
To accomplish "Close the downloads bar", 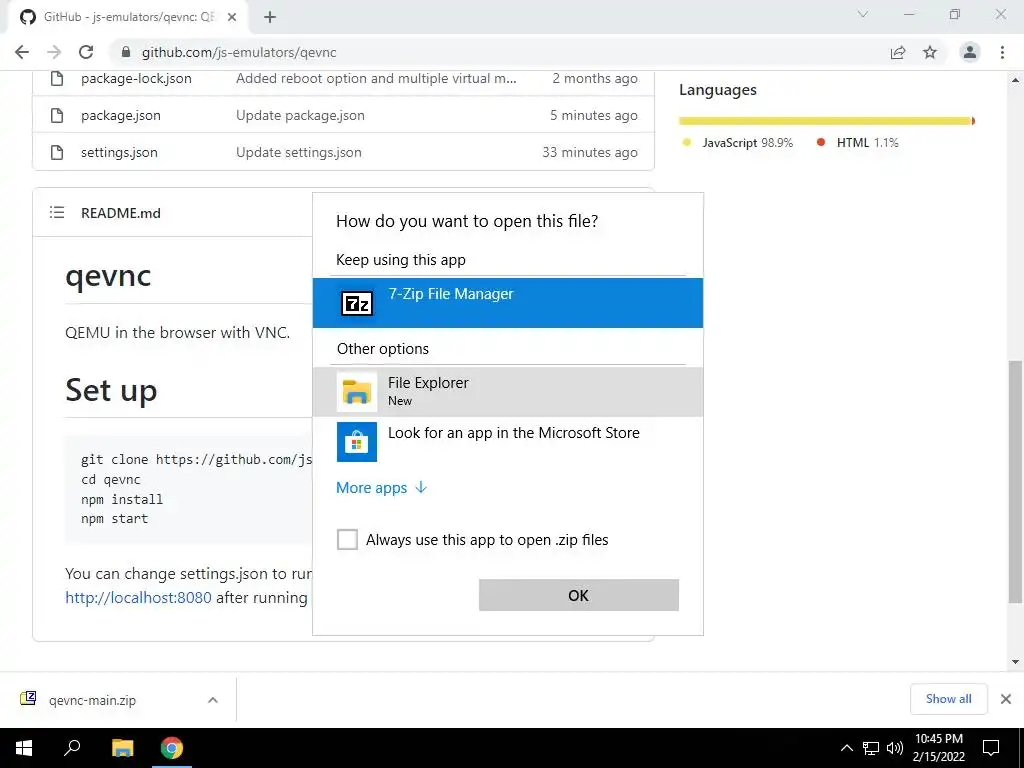I will pos(1006,699).
